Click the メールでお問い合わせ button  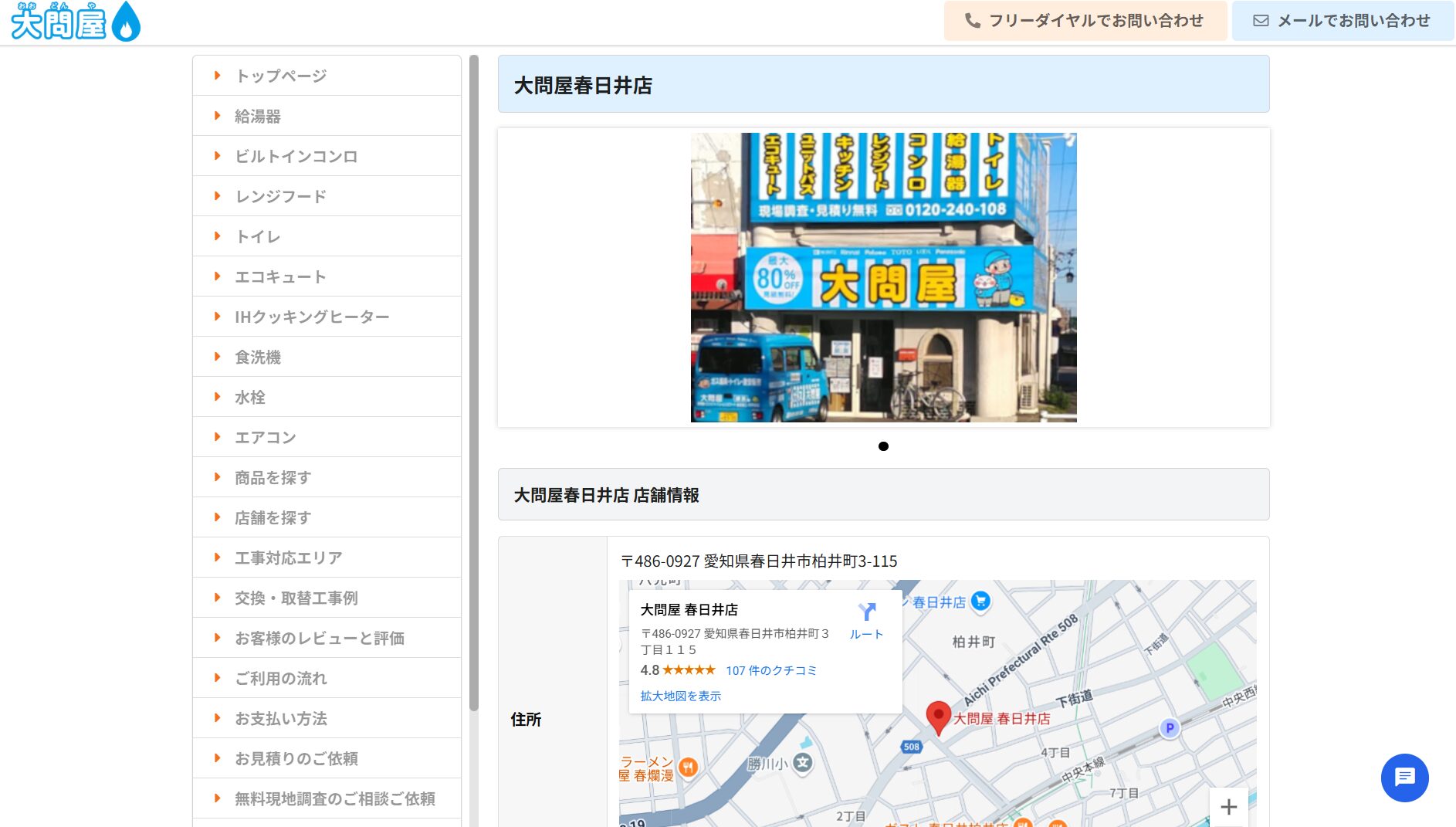tap(1343, 21)
